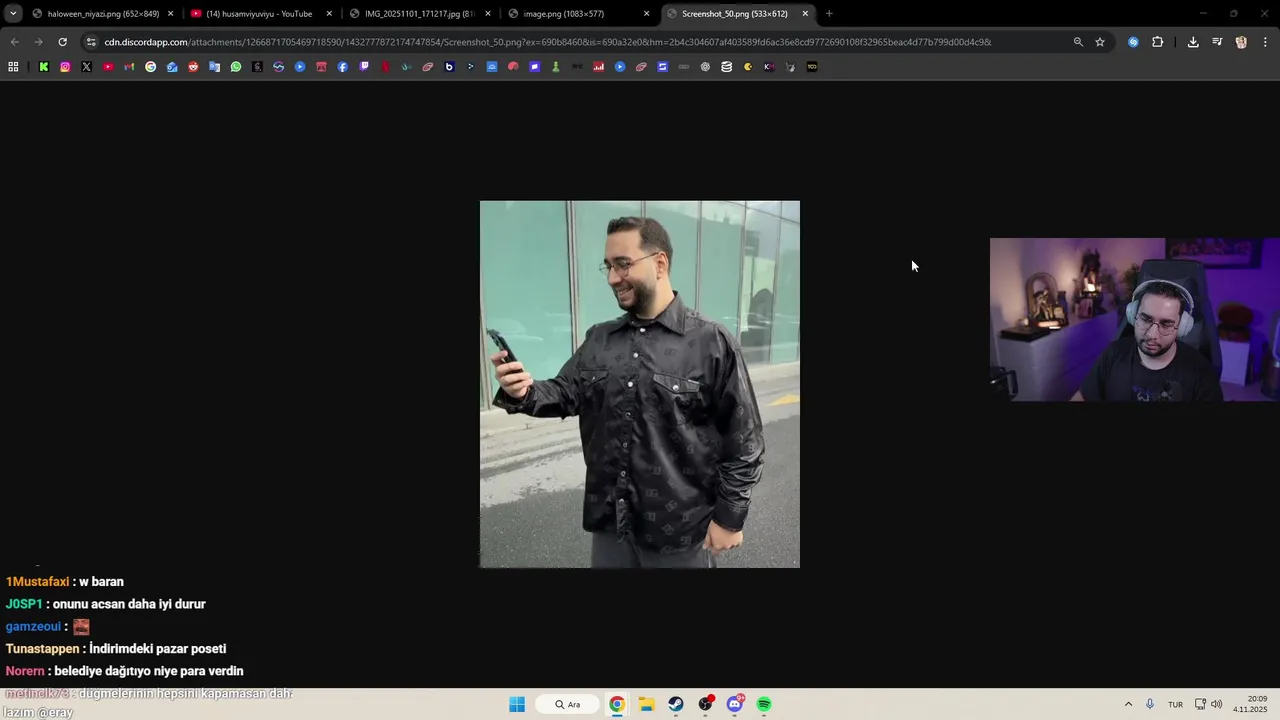The image size is (1280, 720).
Task: Open Chrome three-dot menu
Action: click(x=1266, y=42)
